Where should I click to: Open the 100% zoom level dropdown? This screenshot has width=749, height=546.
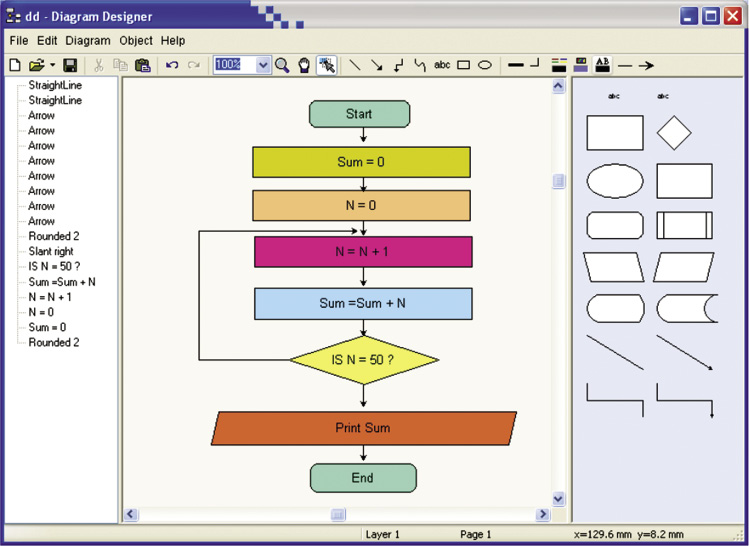(x=263, y=65)
